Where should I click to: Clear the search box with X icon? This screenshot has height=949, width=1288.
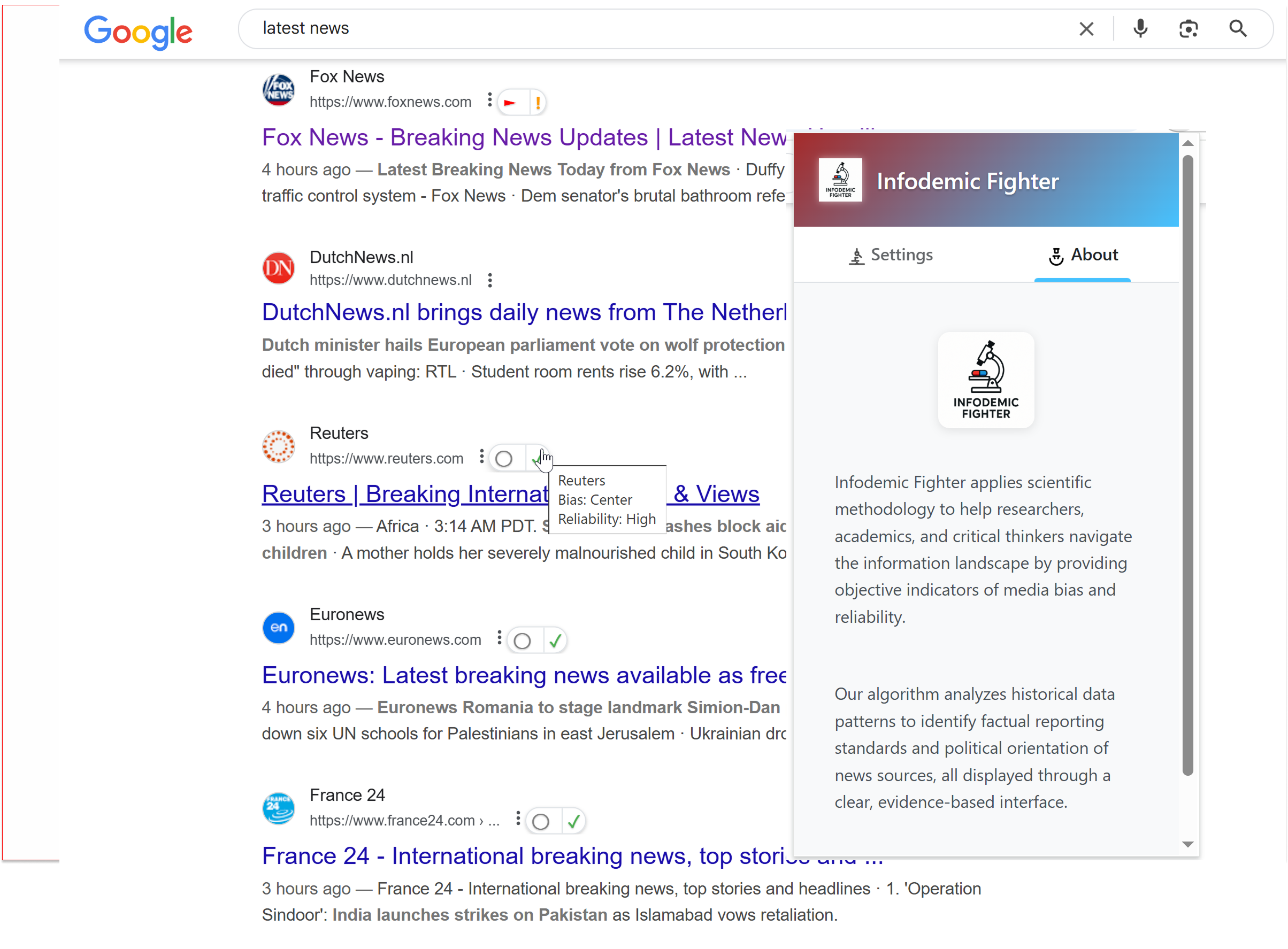point(1086,29)
